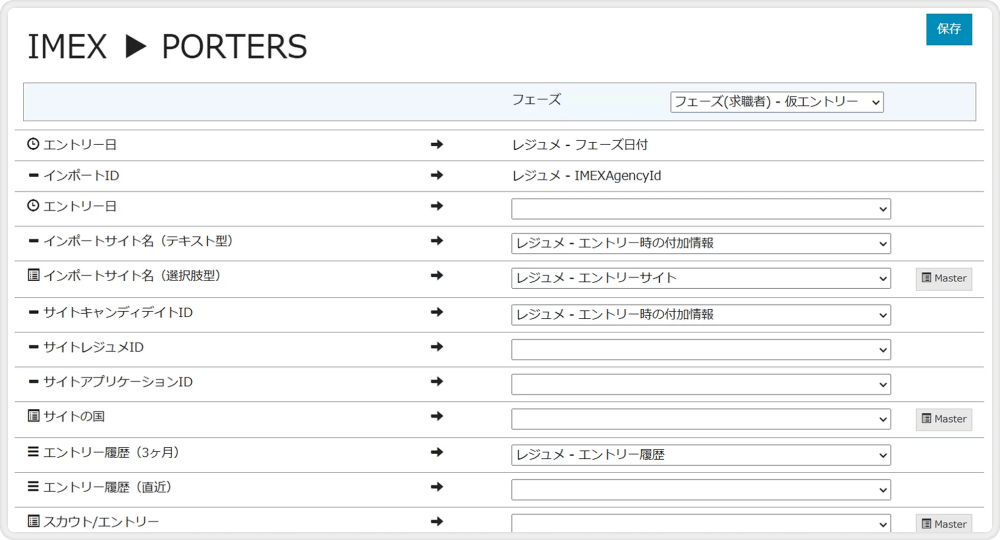The height and width of the screenshot is (540, 1000).
Task: Open the サイトキャンディデイトID mapping dropdown
Action: 700,314
